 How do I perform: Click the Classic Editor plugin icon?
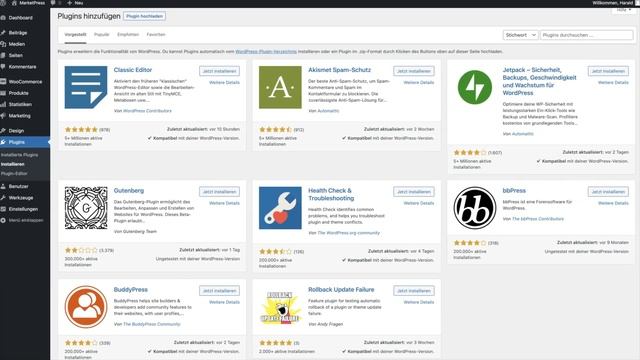(x=86, y=87)
